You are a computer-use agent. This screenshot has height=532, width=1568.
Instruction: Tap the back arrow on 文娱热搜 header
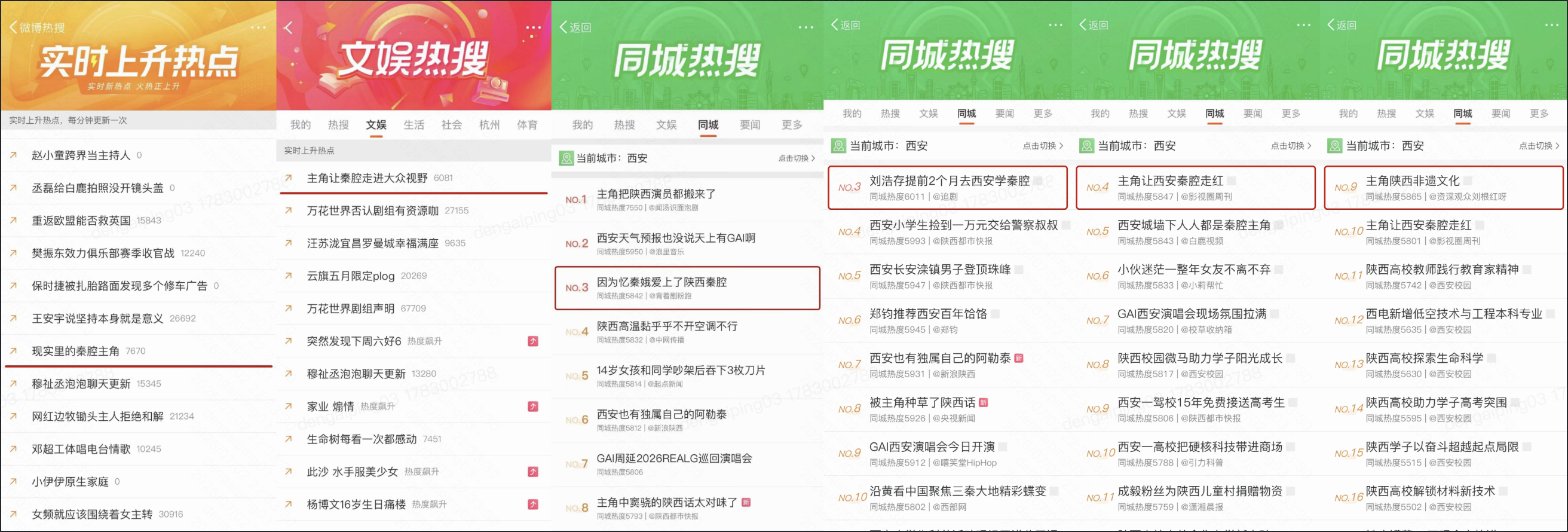[288, 28]
